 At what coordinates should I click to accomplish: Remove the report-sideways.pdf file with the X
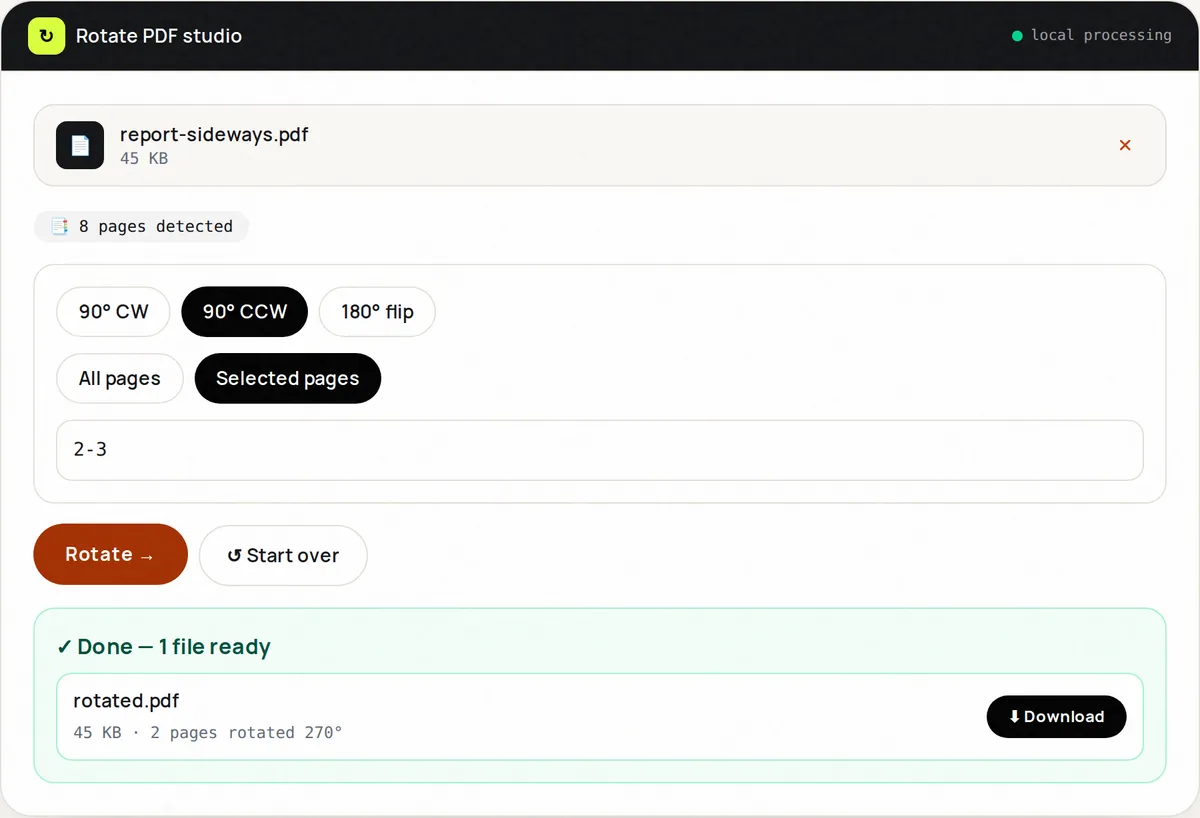(x=1125, y=145)
